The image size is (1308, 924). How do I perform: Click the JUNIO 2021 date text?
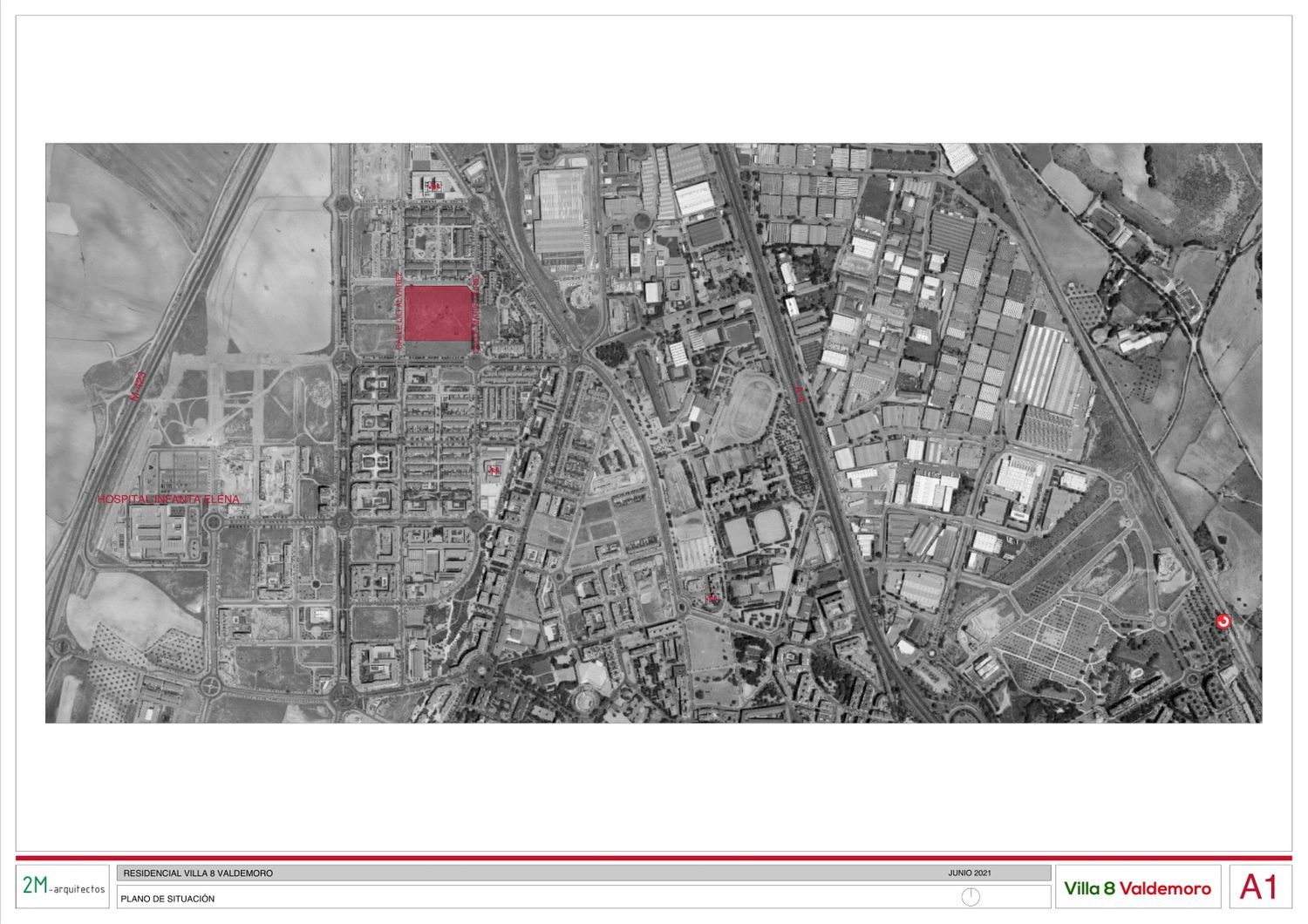click(969, 873)
